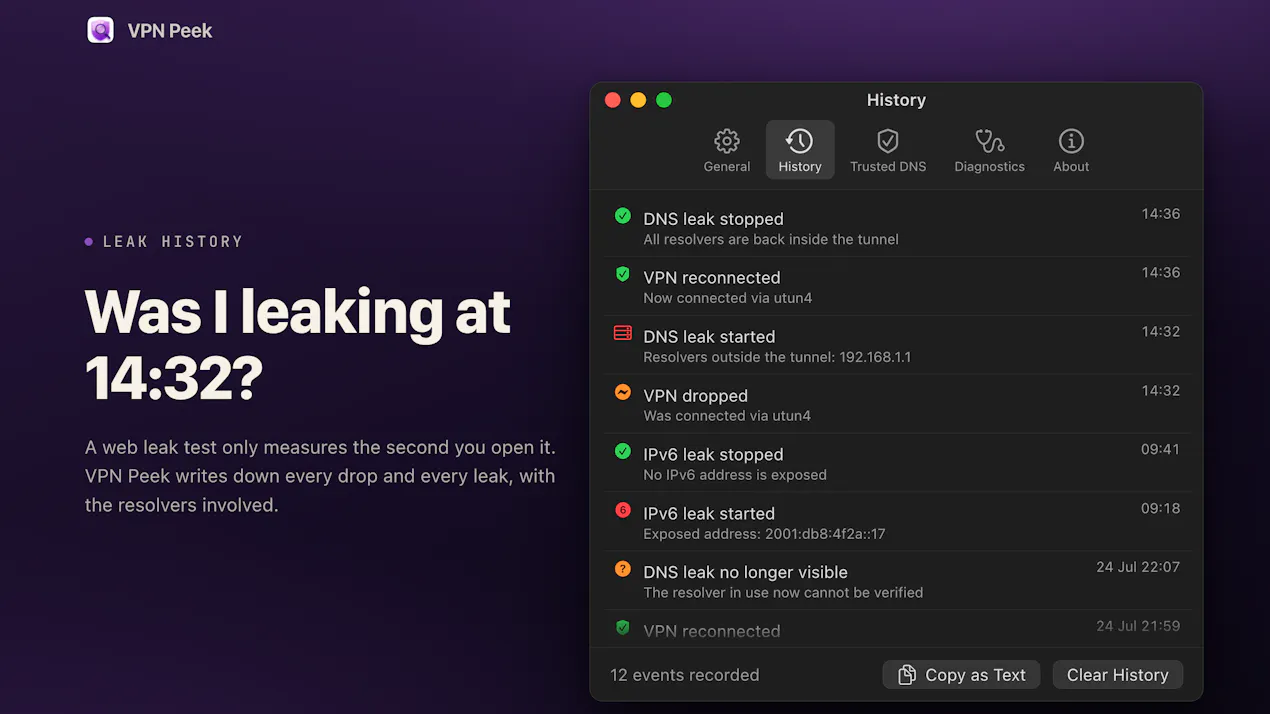Click the 14:32 timestamp of VPN dropped
Screen dimensions: 1270x714
click(1161, 391)
